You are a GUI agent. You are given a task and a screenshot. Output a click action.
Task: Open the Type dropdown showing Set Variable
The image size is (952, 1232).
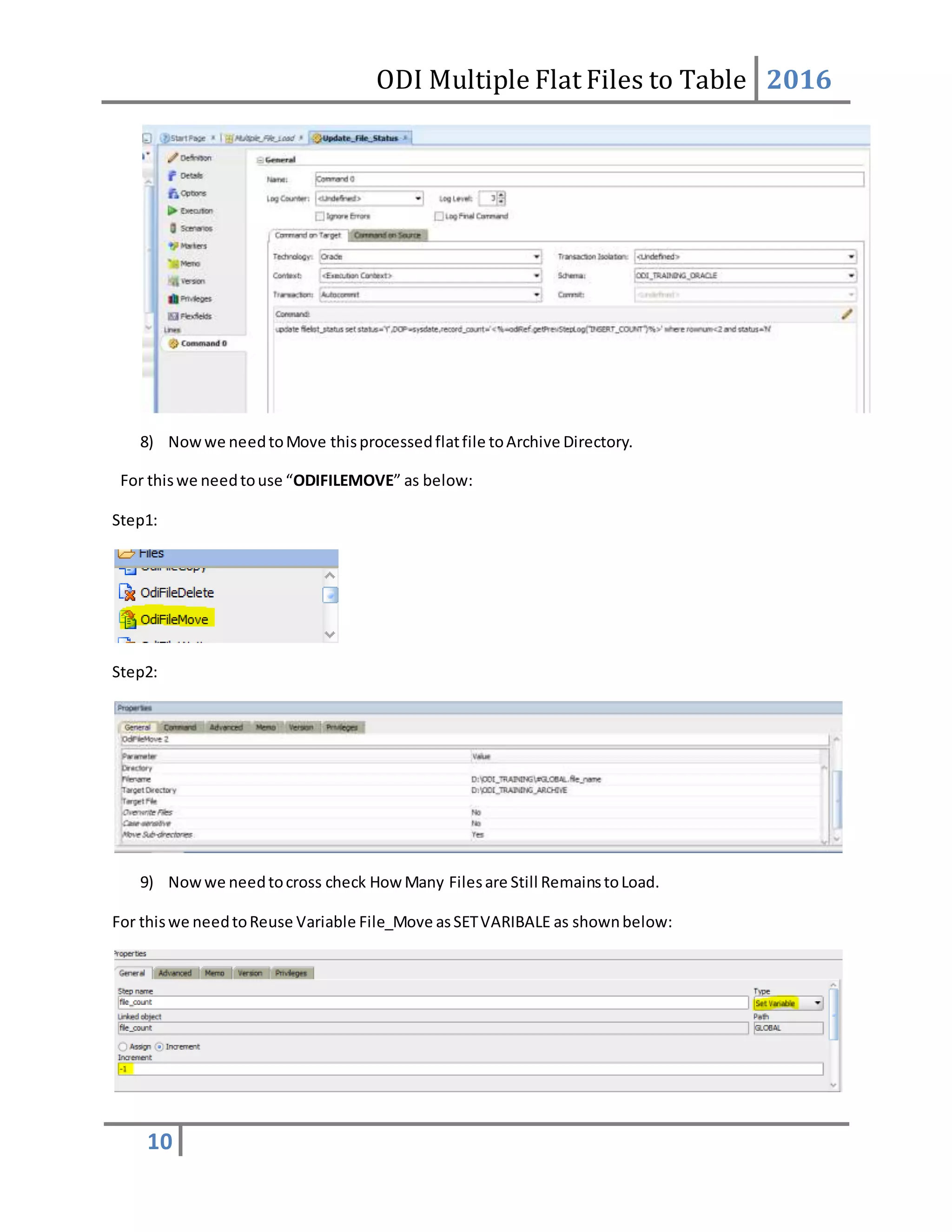coord(788,1003)
